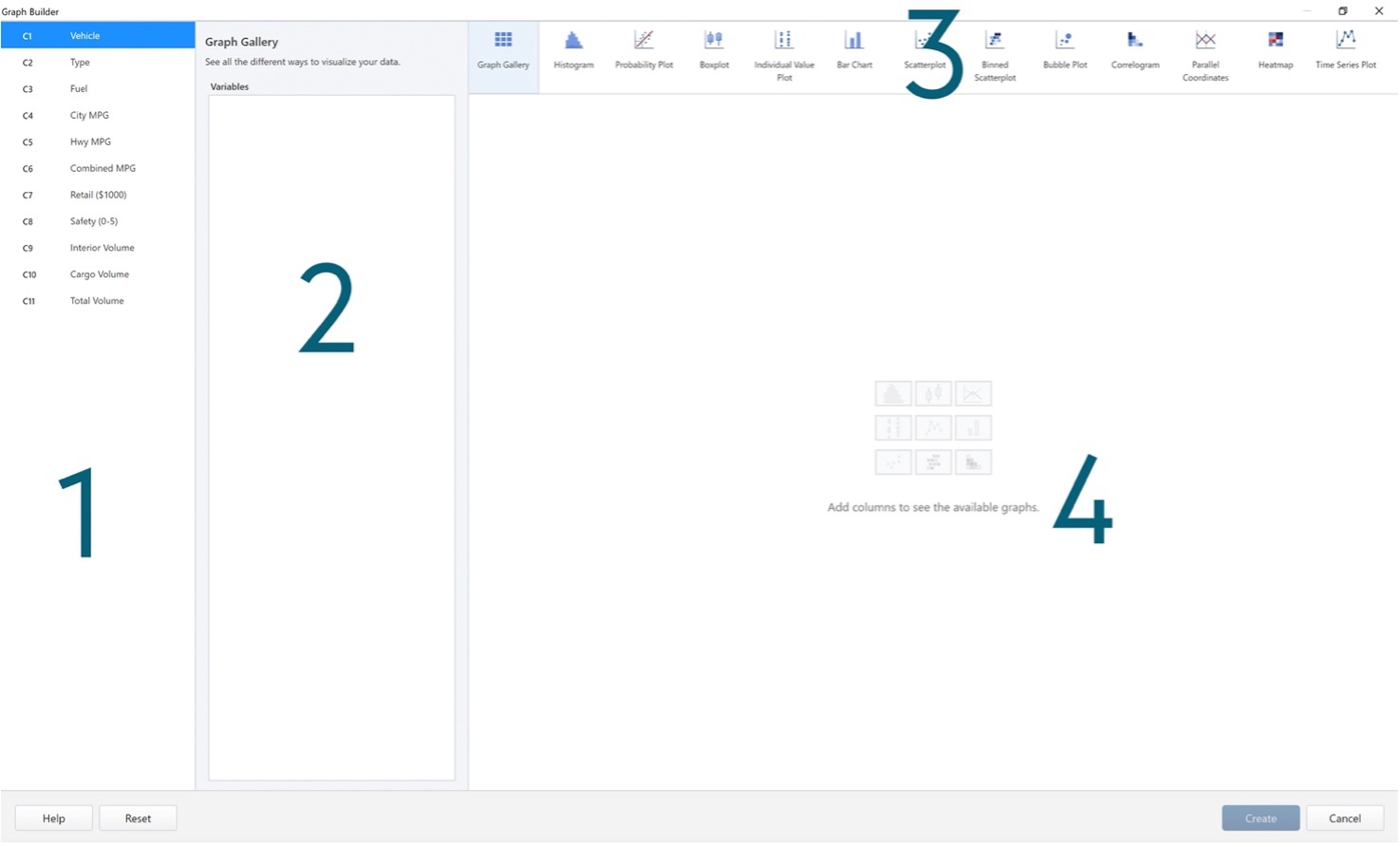Select the Safety (0-5) column

point(98,220)
